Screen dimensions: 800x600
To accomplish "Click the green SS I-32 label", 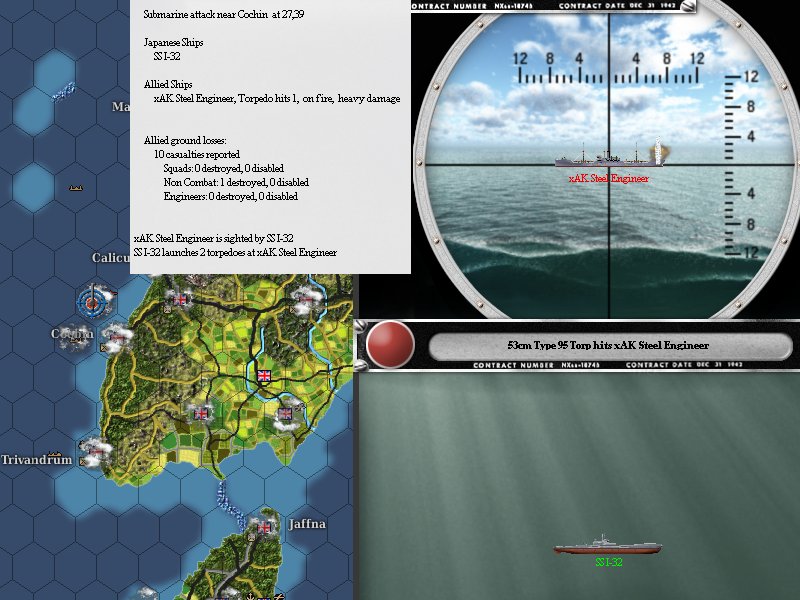I will (609, 562).
